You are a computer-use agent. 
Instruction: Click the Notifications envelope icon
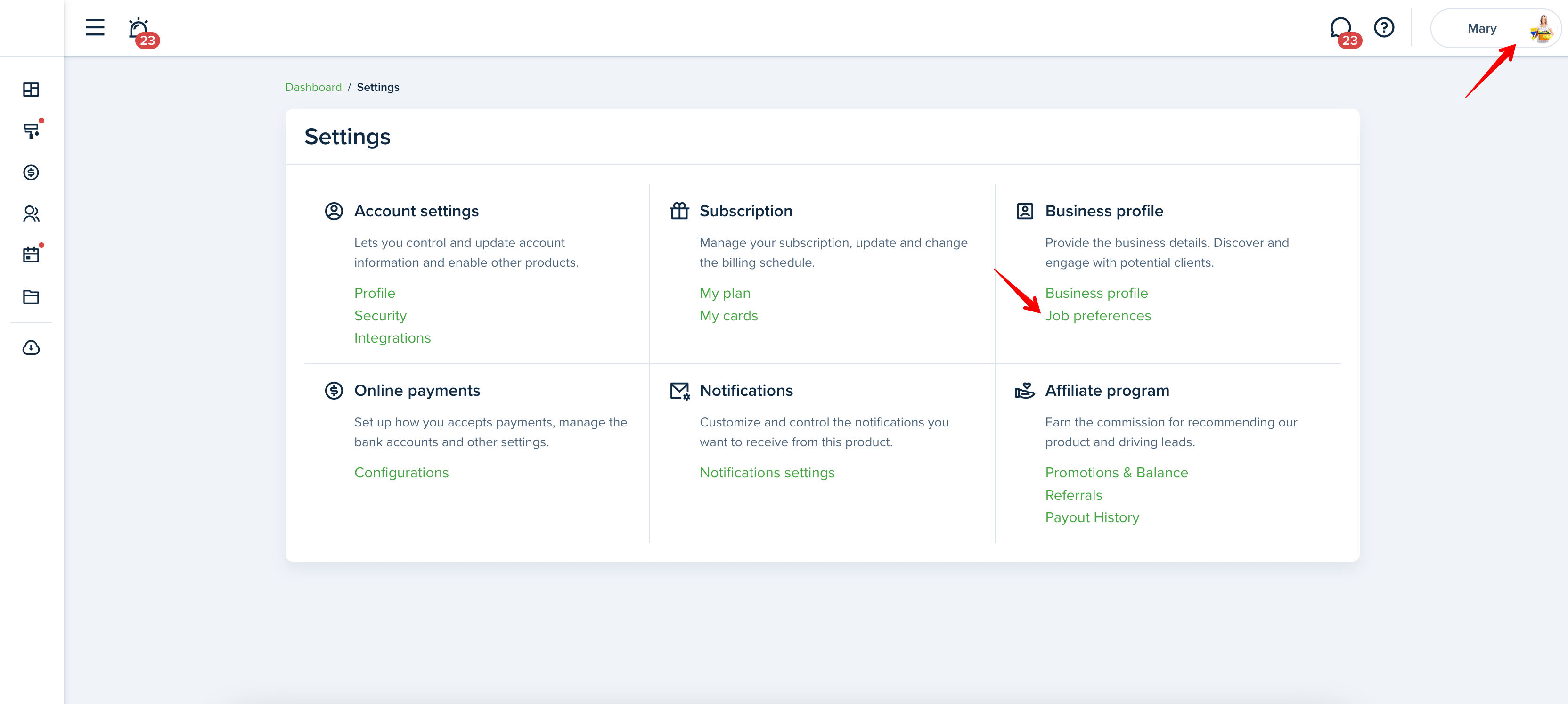click(680, 390)
